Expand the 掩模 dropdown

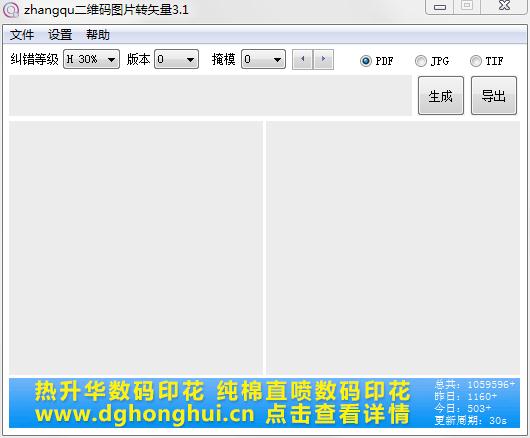pos(263,59)
